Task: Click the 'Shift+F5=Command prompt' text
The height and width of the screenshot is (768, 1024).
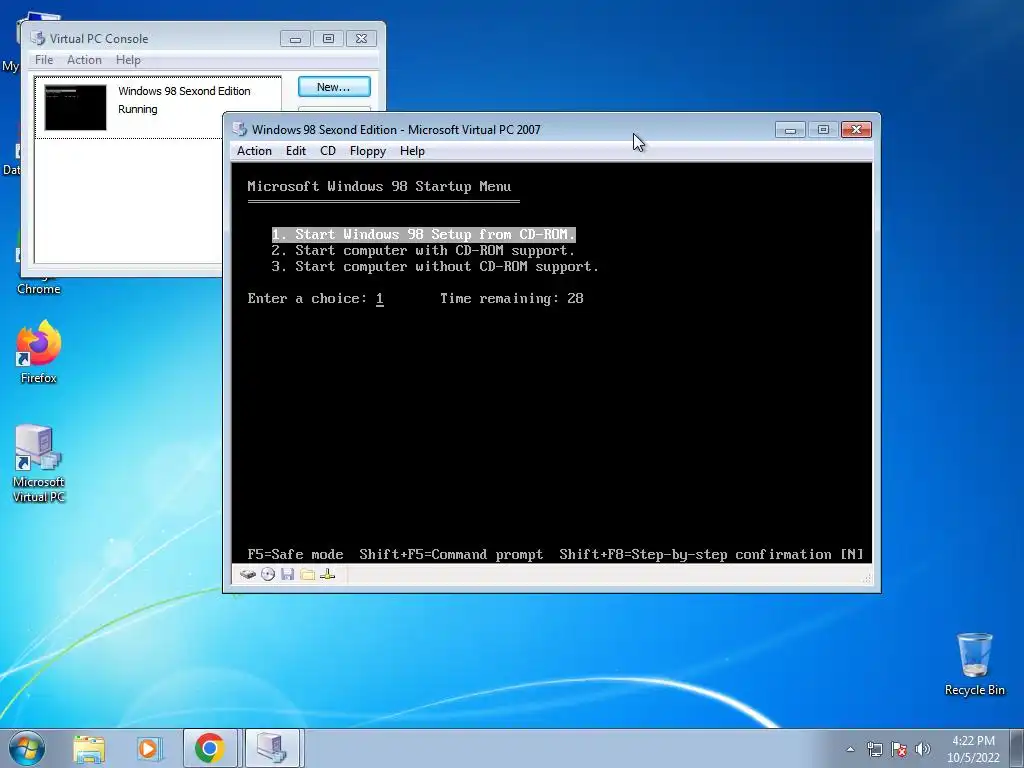Action: point(451,554)
